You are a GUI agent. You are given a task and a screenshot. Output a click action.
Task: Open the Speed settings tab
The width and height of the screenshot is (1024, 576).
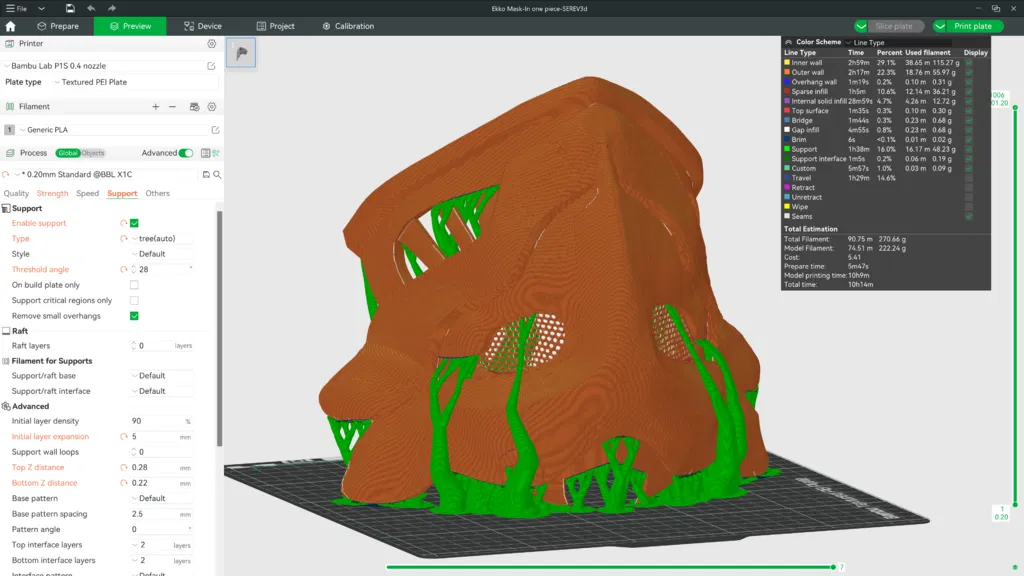coord(88,193)
